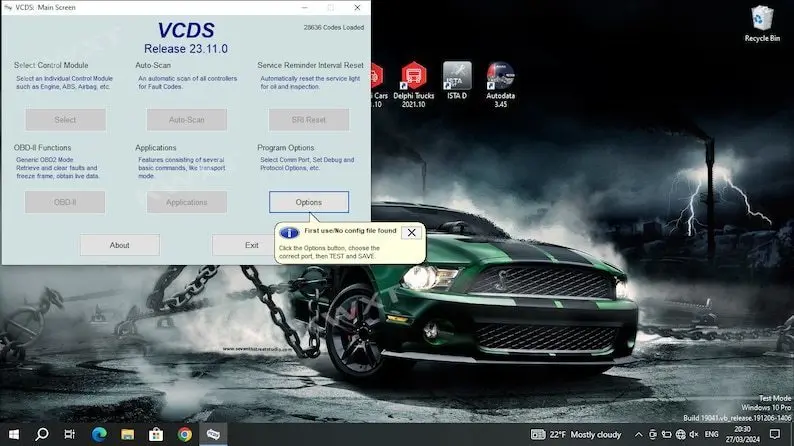Click the 'Select Control Module' heading

pos(51,65)
